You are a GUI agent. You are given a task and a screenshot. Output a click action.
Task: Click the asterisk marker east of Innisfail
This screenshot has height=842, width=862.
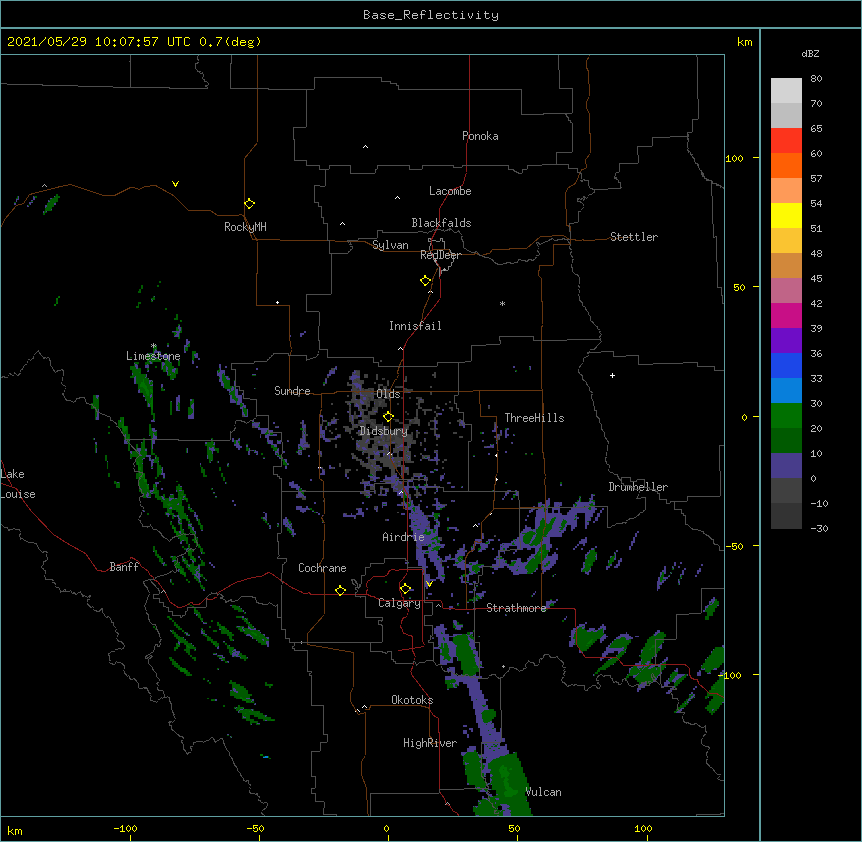click(x=502, y=303)
